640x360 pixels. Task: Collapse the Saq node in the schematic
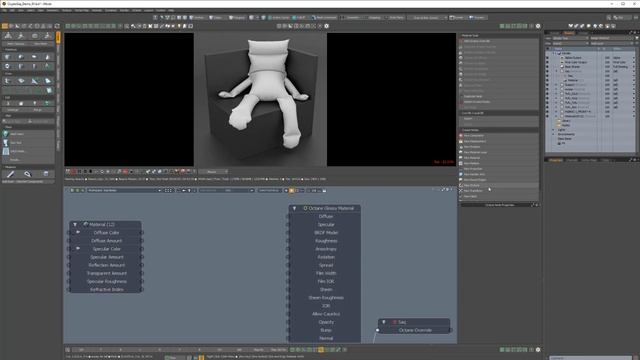(384, 322)
